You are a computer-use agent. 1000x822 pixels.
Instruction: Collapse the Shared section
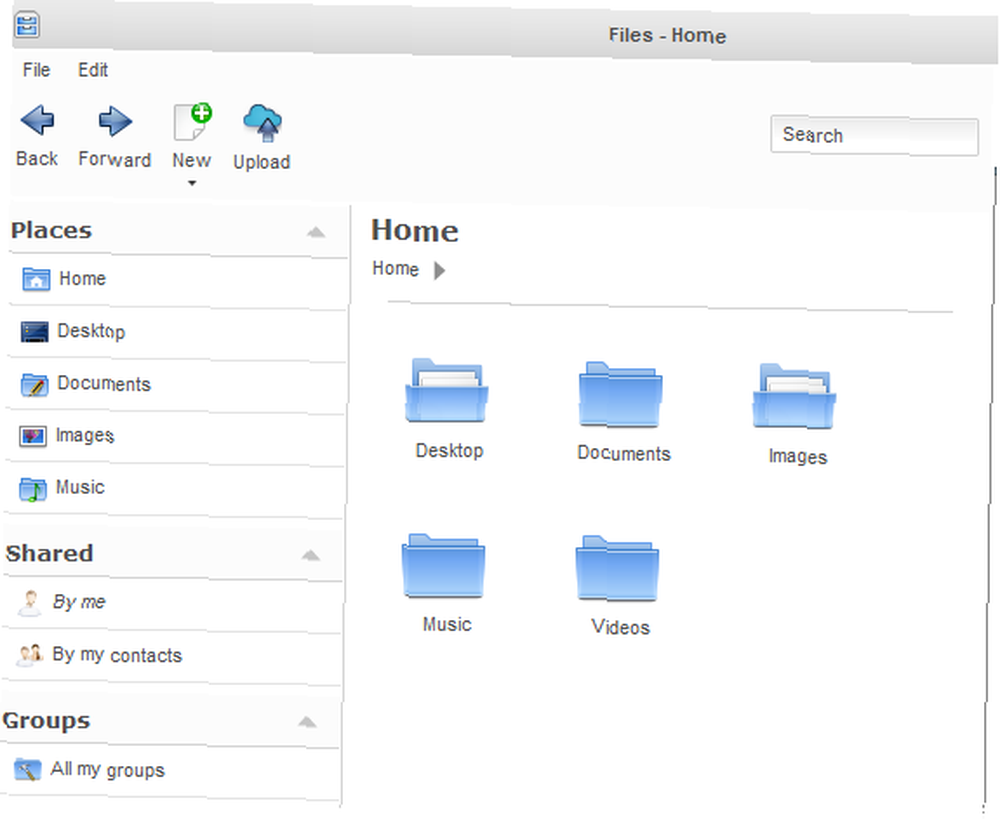tap(311, 555)
